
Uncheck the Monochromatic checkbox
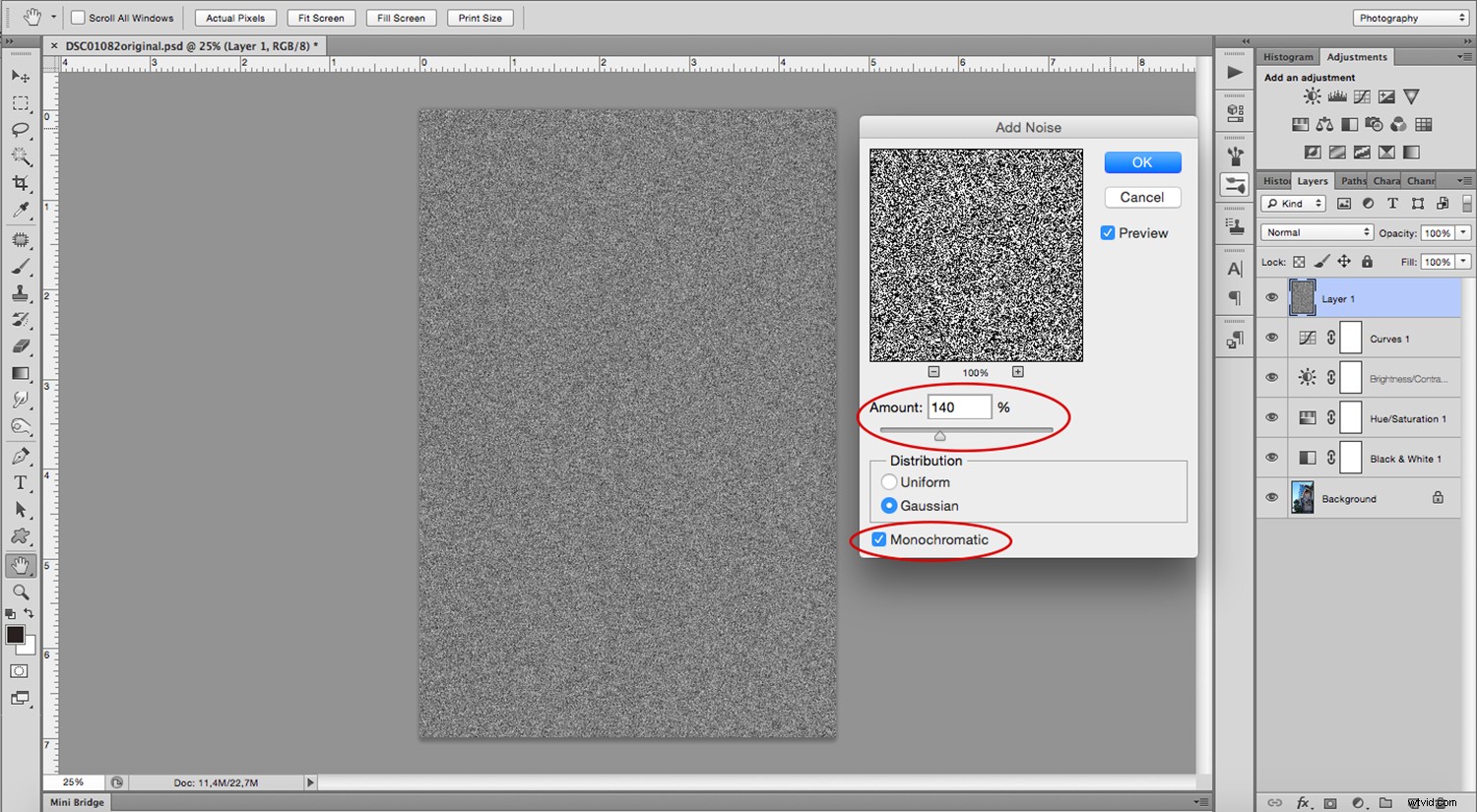click(879, 539)
